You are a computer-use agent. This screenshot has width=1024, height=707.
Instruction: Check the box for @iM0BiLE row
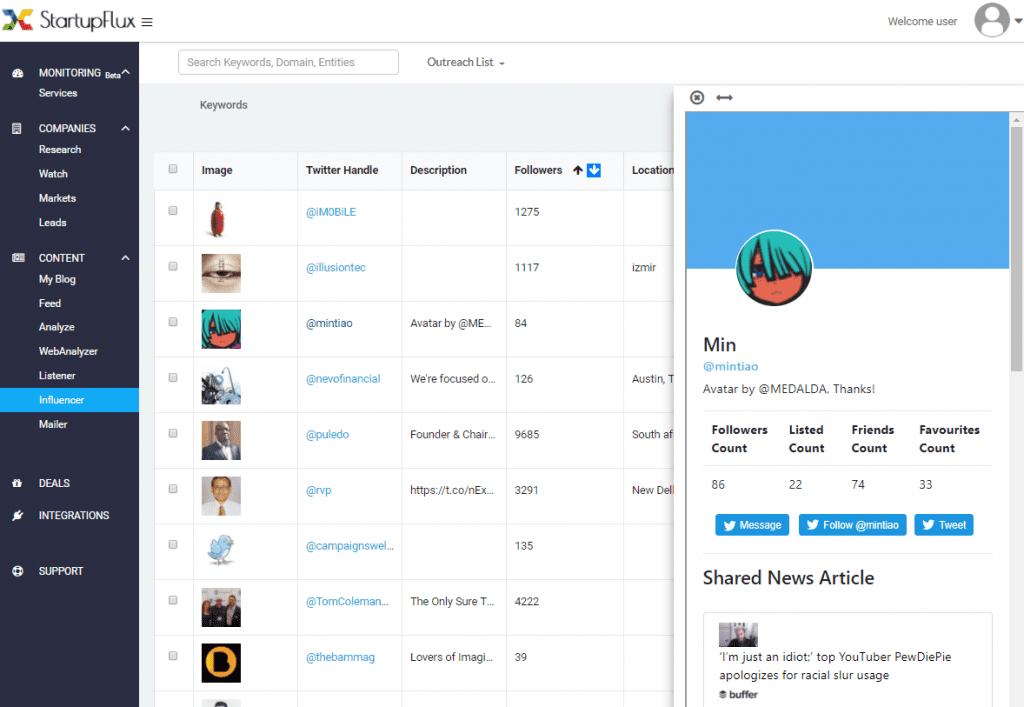(173, 211)
